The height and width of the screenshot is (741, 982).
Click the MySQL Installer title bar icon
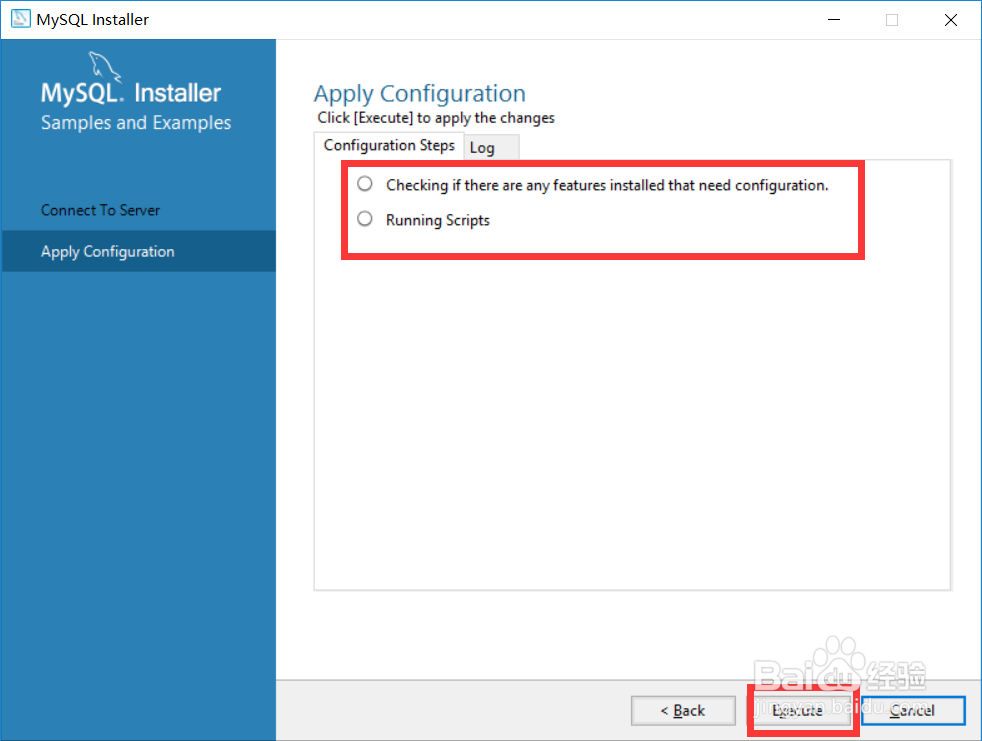click(x=20, y=20)
